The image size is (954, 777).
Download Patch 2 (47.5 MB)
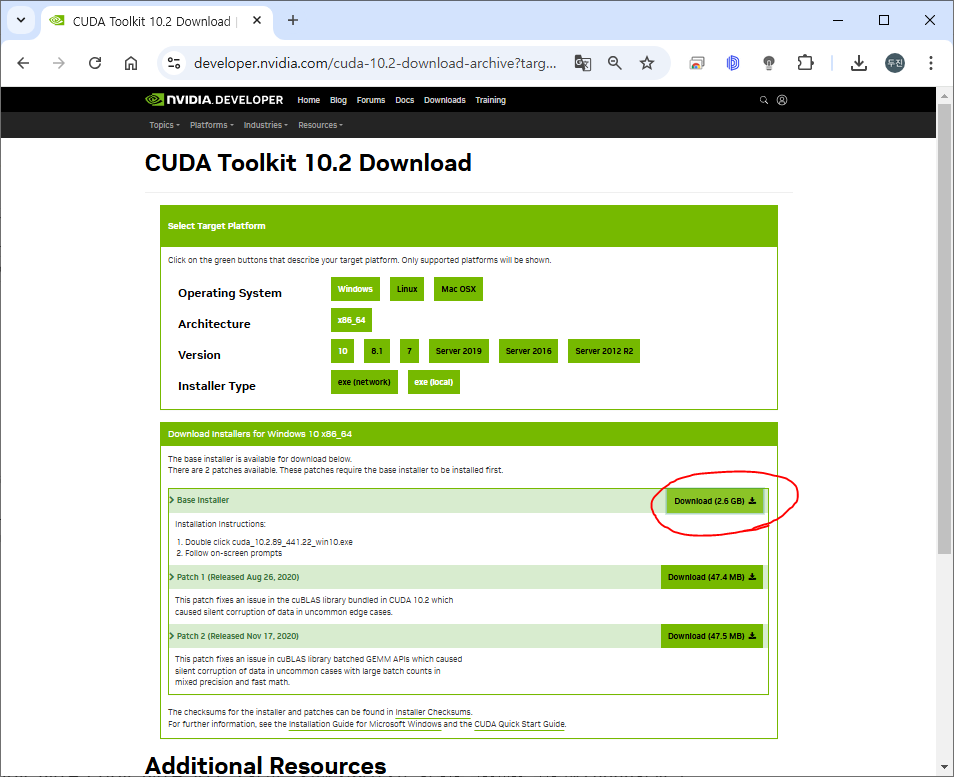(712, 636)
